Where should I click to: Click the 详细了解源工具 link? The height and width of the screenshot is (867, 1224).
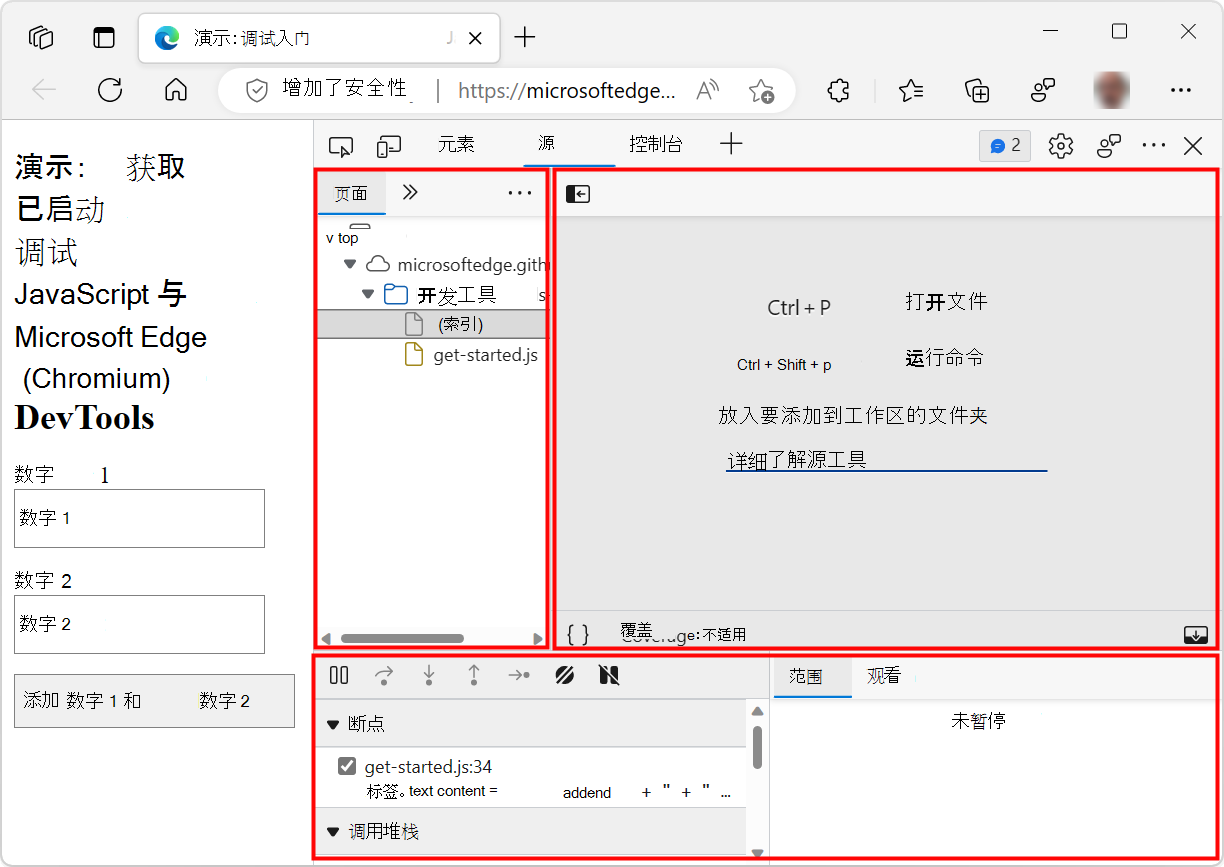pos(797,460)
